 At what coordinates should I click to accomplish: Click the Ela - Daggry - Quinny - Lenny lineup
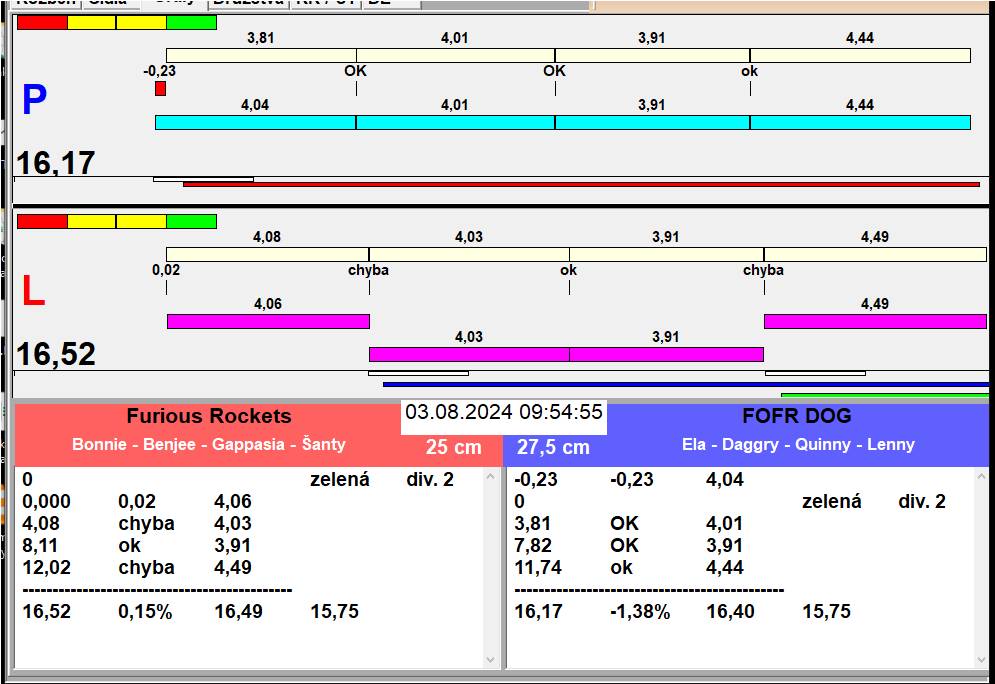(798, 444)
